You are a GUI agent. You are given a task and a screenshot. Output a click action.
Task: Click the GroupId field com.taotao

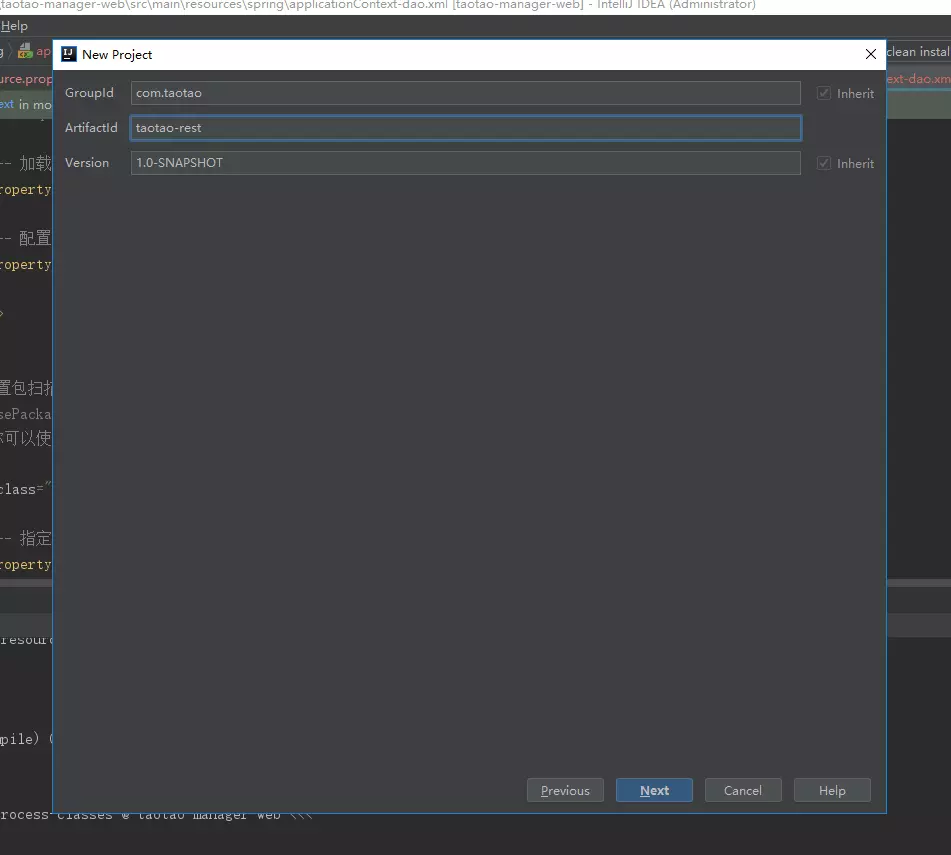[x=466, y=93]
